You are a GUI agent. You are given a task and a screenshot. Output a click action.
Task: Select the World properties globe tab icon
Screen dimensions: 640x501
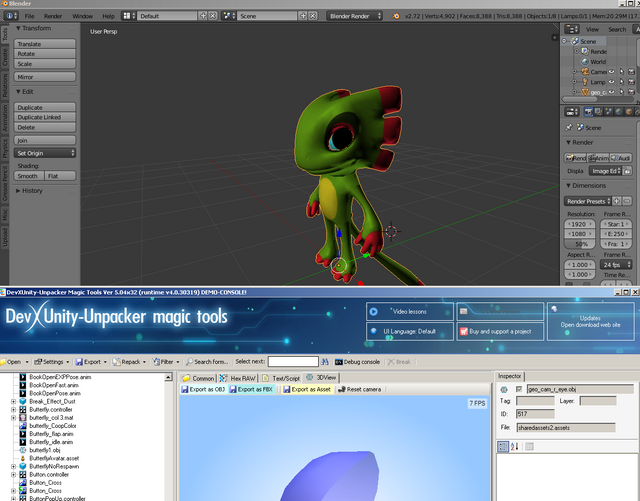pyautogui.click(x=618, y=111)
